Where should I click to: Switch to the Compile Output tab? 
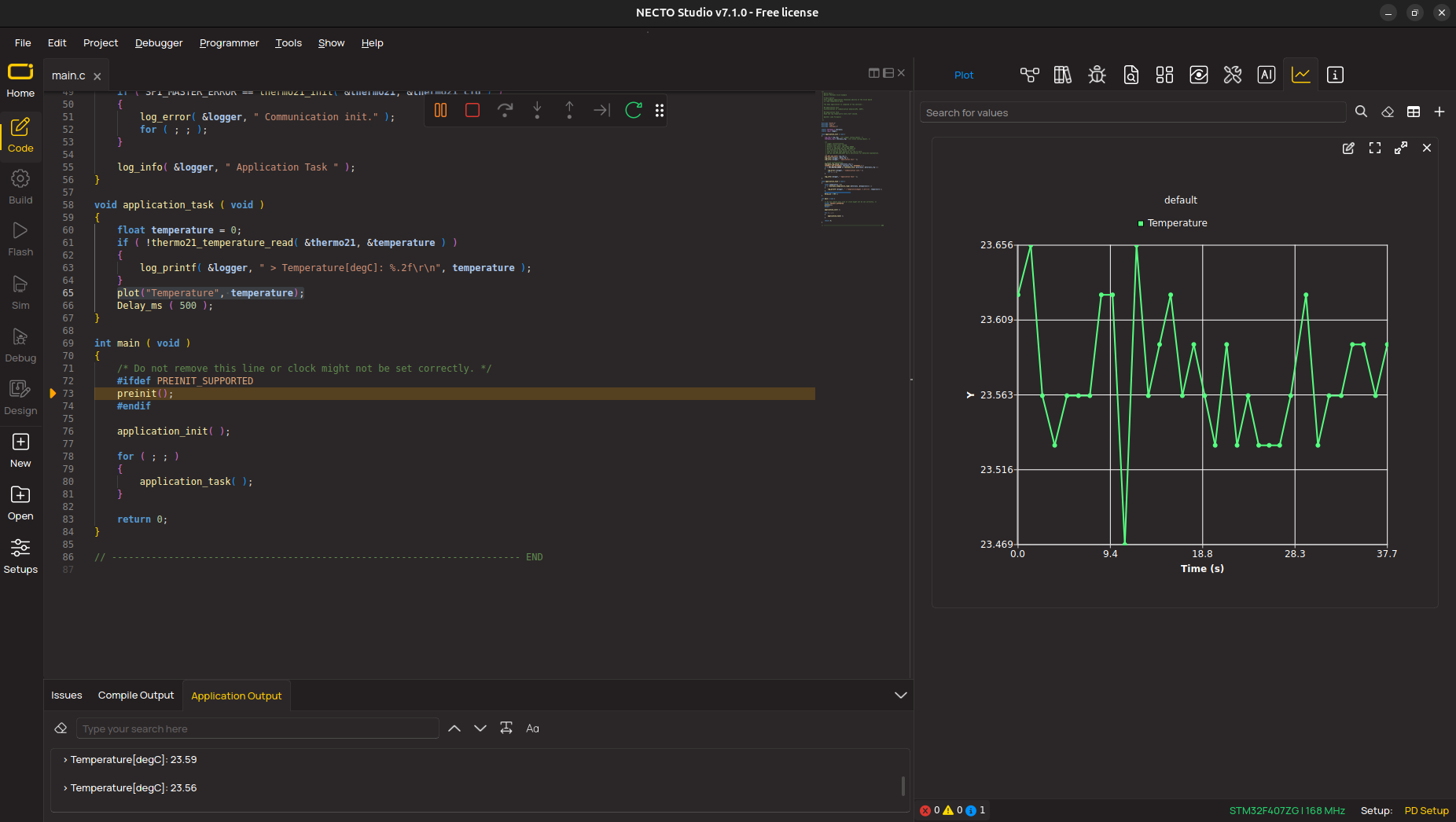point(136,695)
